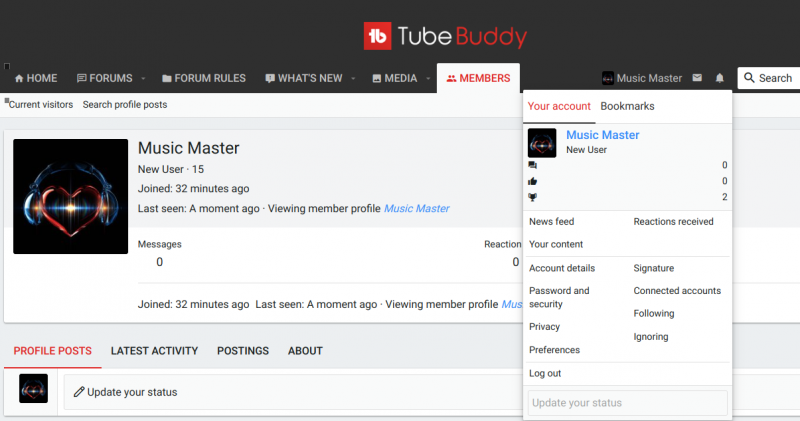The image size is (800, 421).
Task: Switch to the Bookmarks tab
Action: pos(627,106)
